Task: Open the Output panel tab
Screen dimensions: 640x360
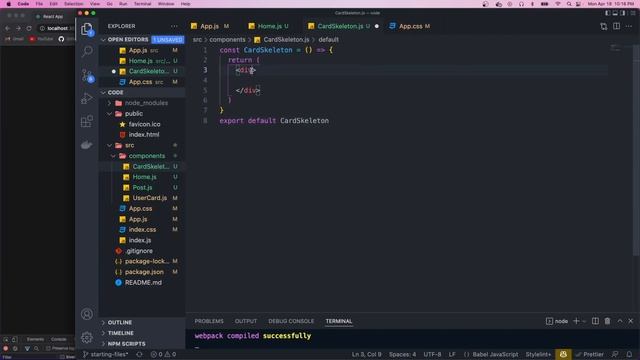Action: point(246,321)
